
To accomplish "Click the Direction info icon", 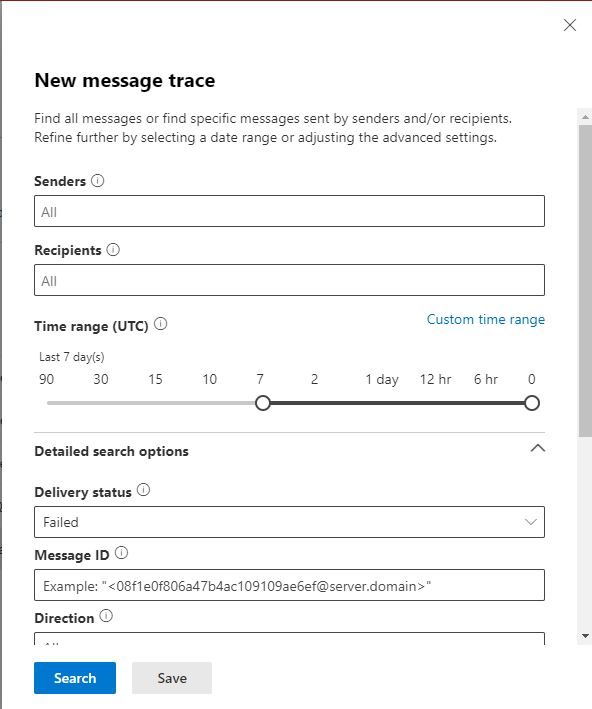I will pos(106,616).
